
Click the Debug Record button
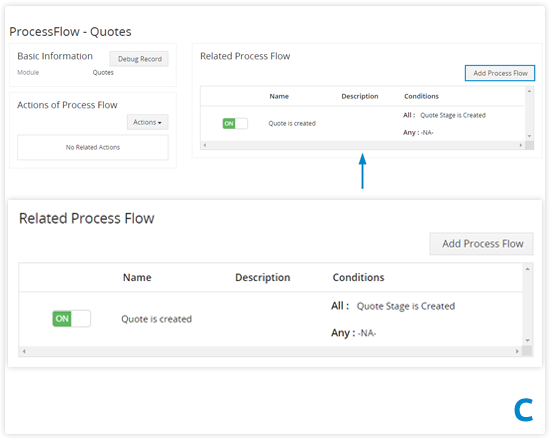coord(139,59)
